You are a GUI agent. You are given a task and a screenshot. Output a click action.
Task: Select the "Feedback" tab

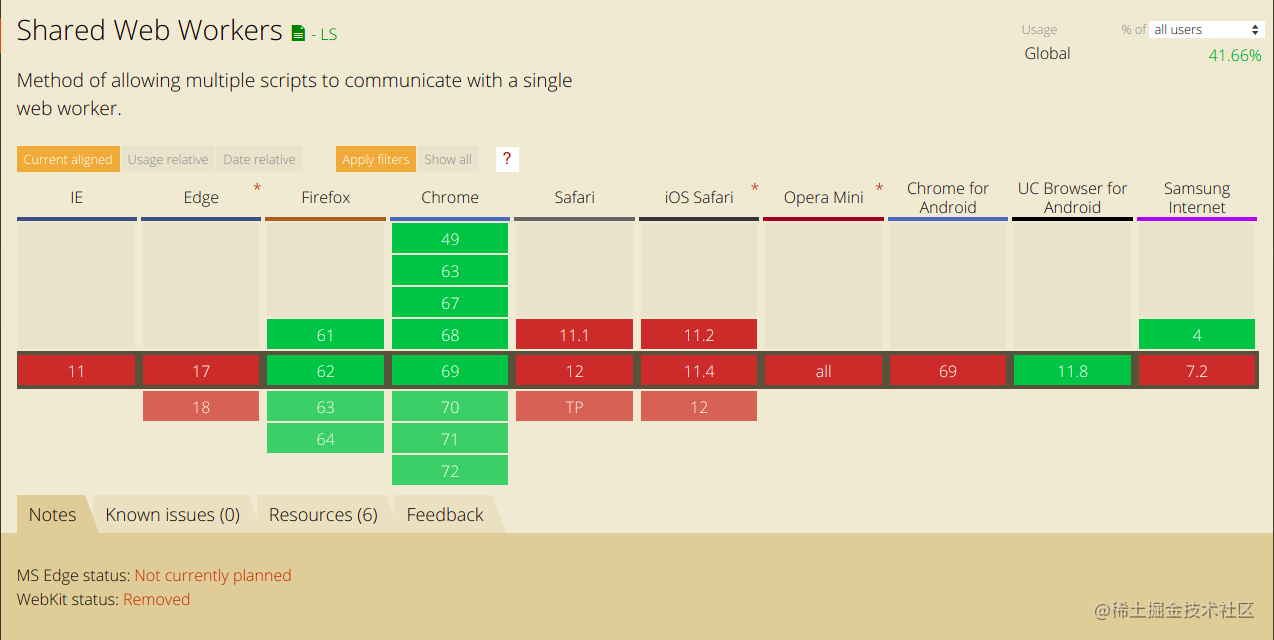coord(444,514)
